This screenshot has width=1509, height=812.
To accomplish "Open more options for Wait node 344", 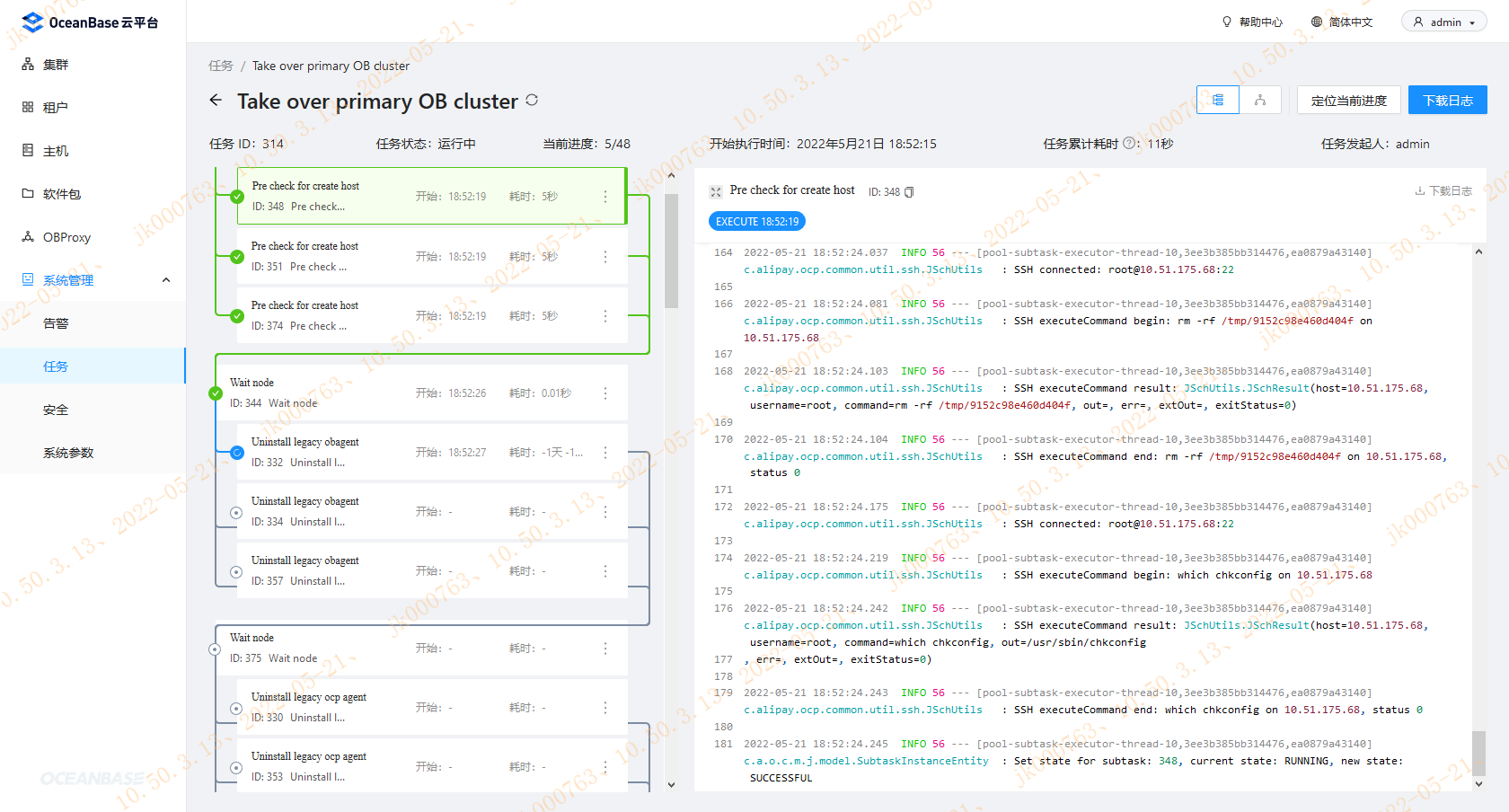I will point(605,393).
